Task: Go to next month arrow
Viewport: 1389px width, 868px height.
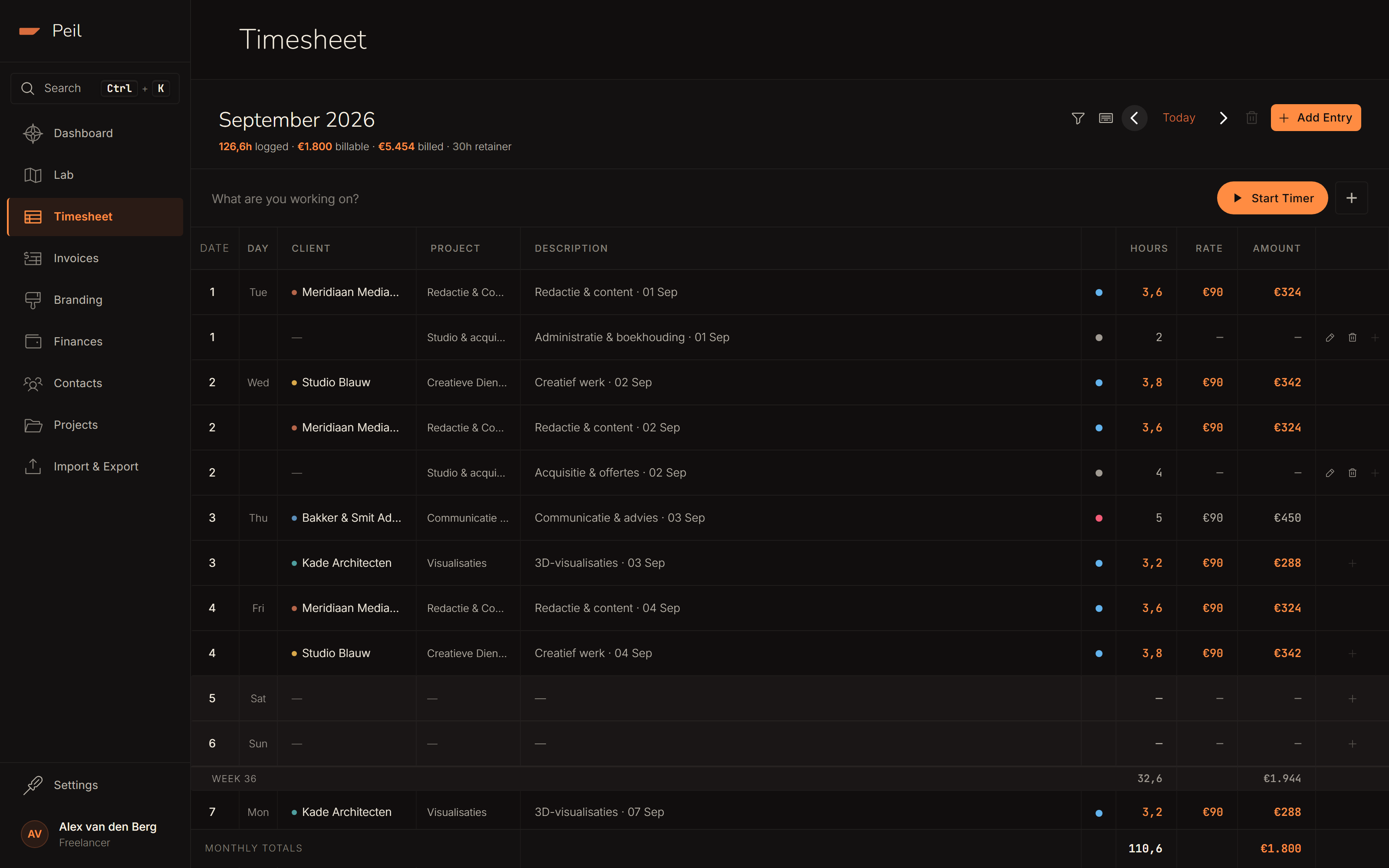Action: pos(1223,118)
